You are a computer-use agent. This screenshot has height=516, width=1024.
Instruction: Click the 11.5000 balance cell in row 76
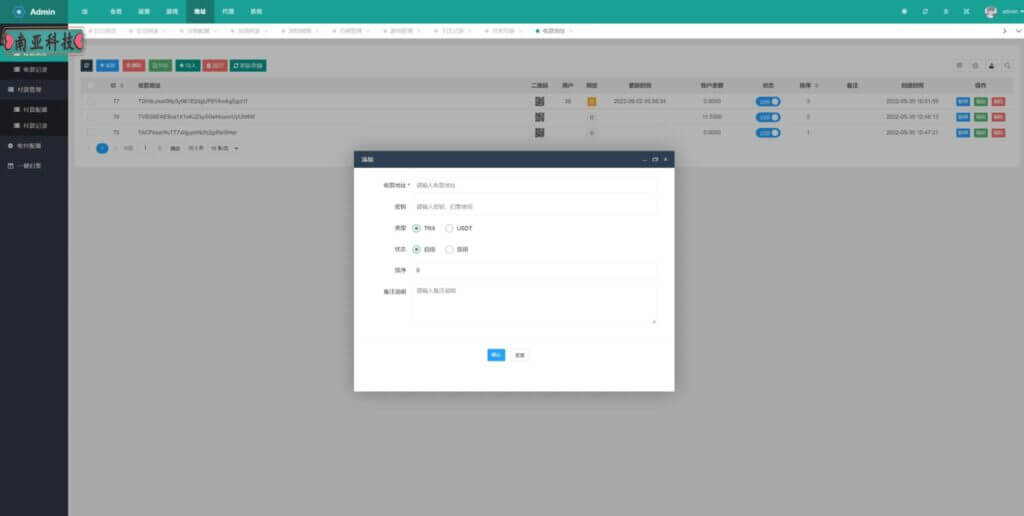[712, 117]
